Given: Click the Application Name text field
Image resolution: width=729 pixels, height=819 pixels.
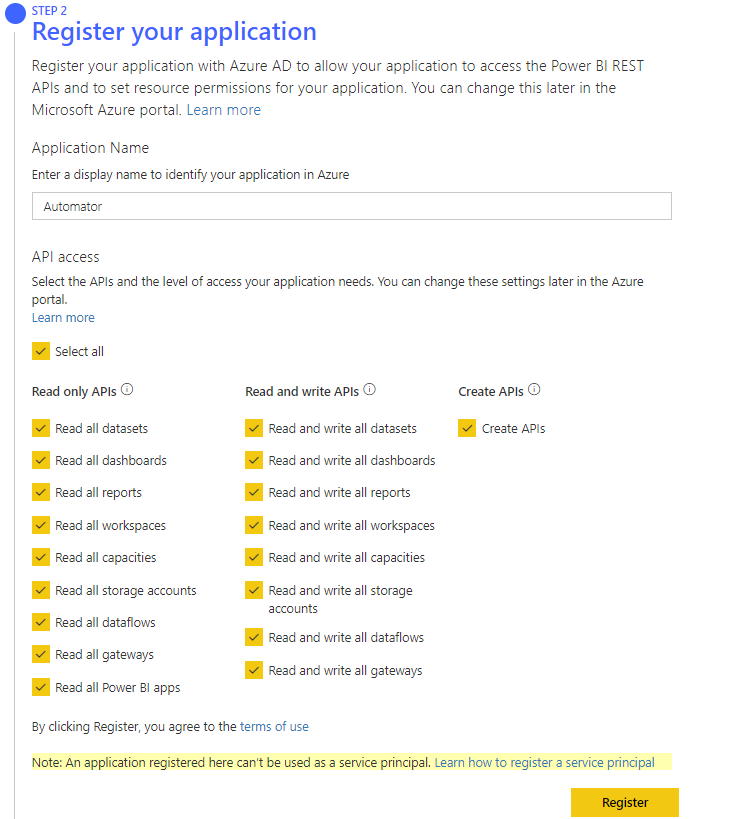Looking at the screenshot, I should pos(351,206).
